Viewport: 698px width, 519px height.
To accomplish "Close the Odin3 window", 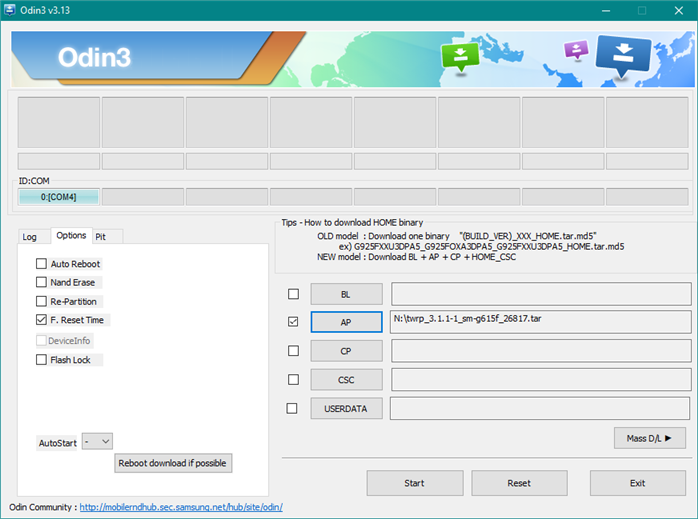I will 678,10.
